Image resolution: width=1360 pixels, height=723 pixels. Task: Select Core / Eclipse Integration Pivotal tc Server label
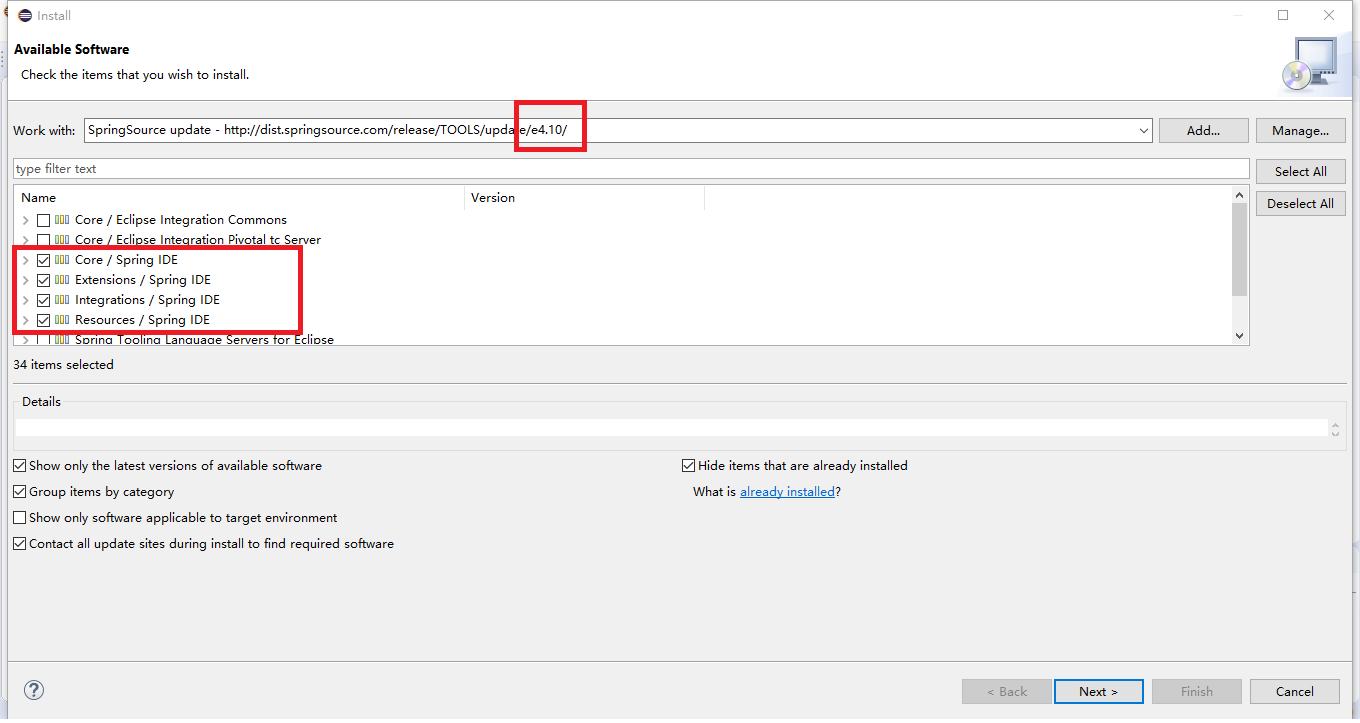(198, 240)
